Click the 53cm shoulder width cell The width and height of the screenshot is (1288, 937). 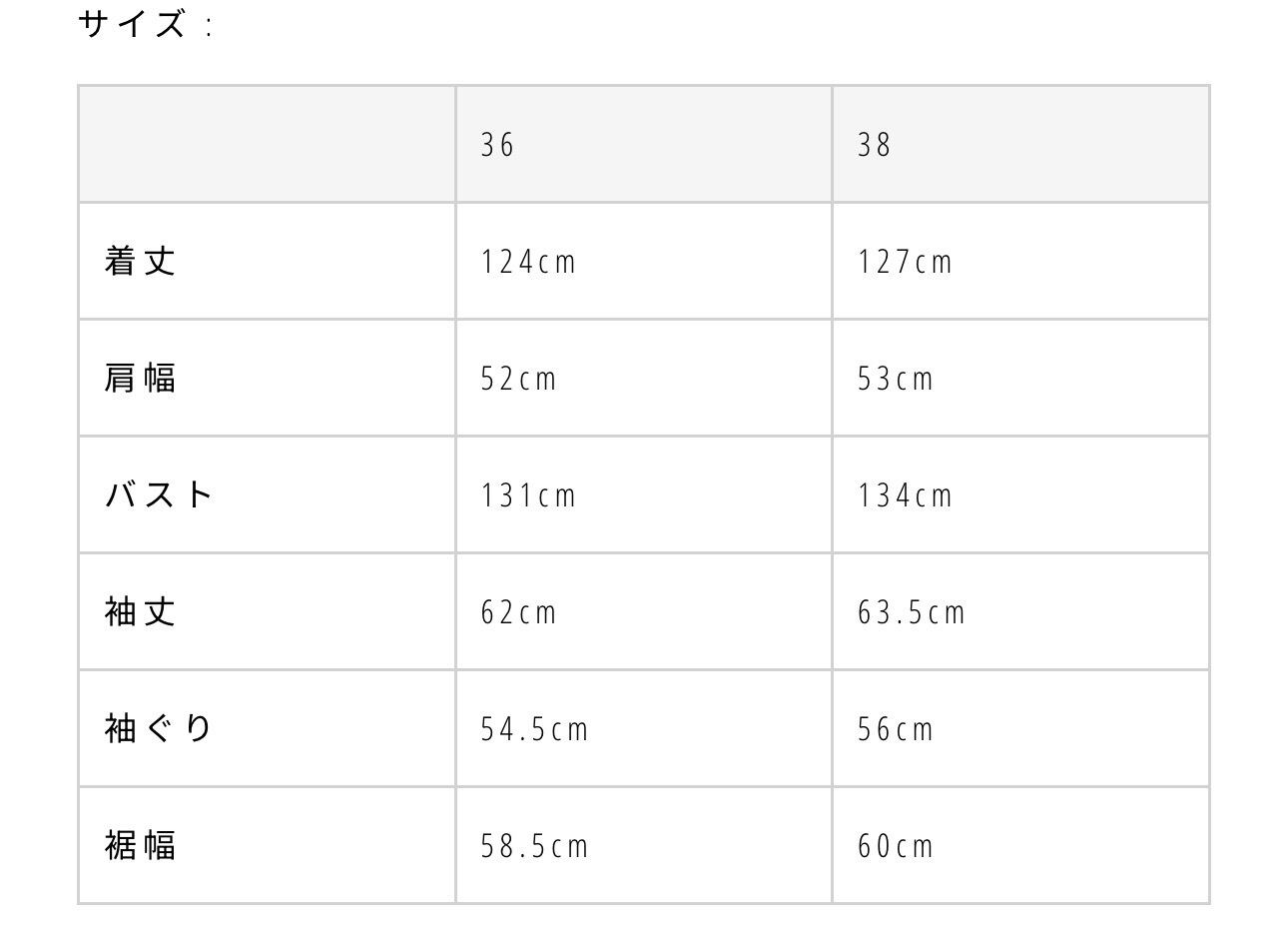tap(895, 380)
